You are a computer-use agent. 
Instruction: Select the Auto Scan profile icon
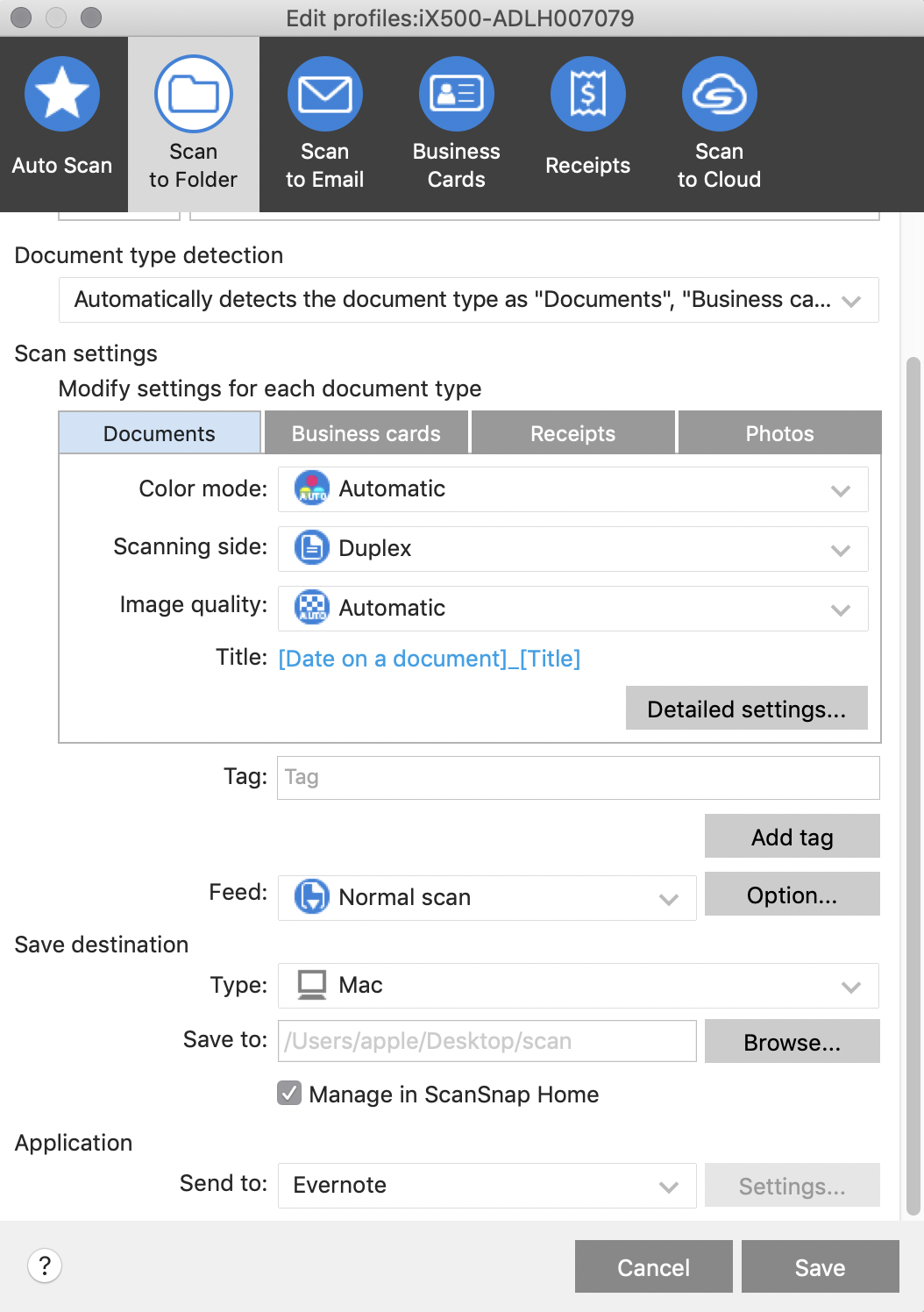[62, 94]
